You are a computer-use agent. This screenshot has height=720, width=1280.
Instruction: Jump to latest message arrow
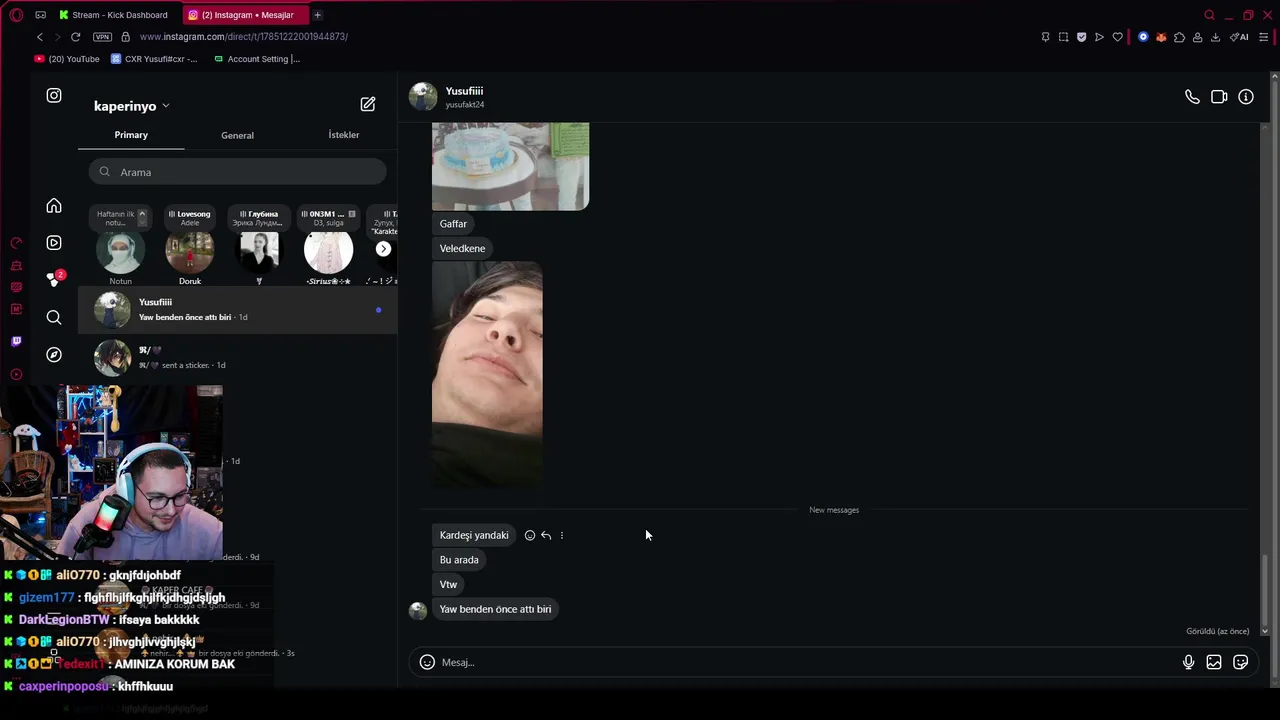(1264, 631)
